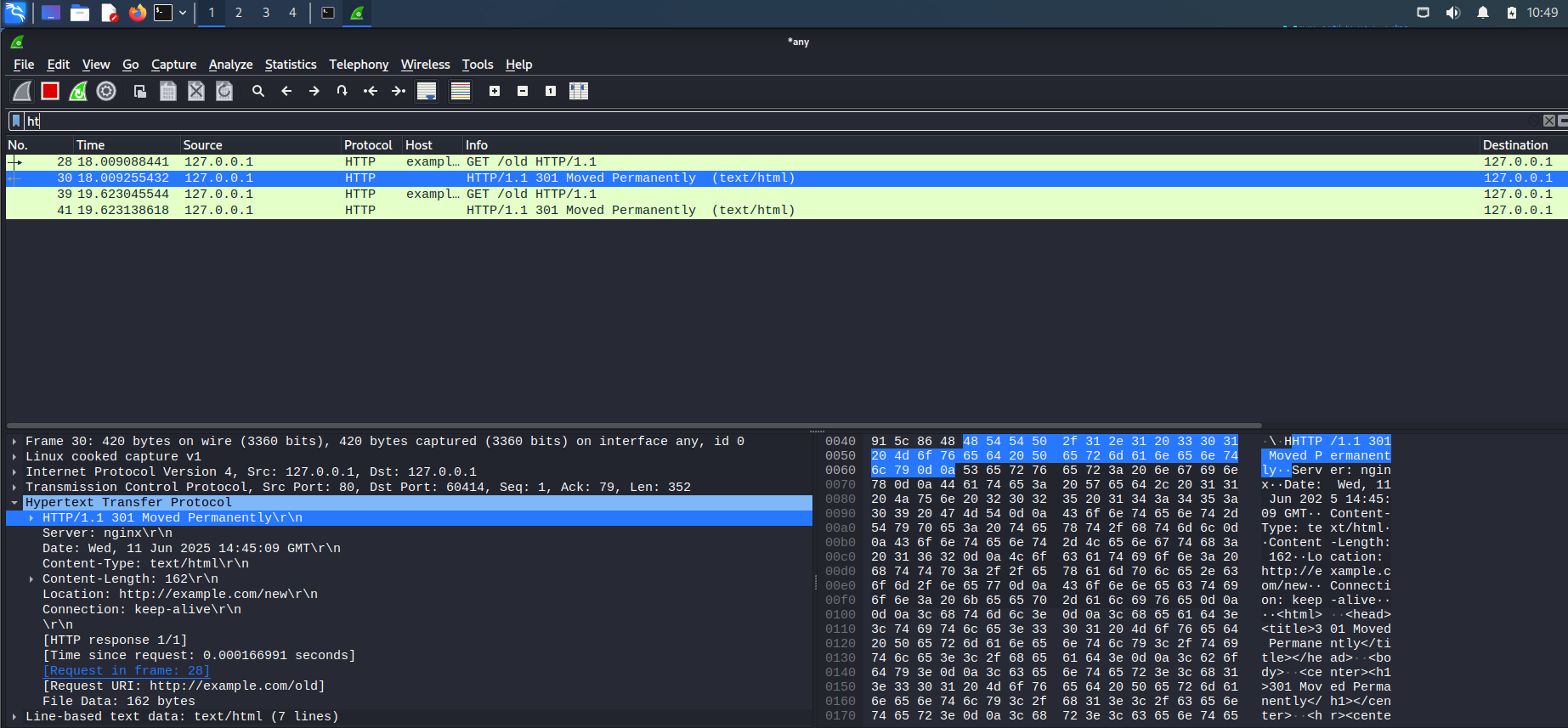
Task: Sort packets by the No. column
Action: 39,145
